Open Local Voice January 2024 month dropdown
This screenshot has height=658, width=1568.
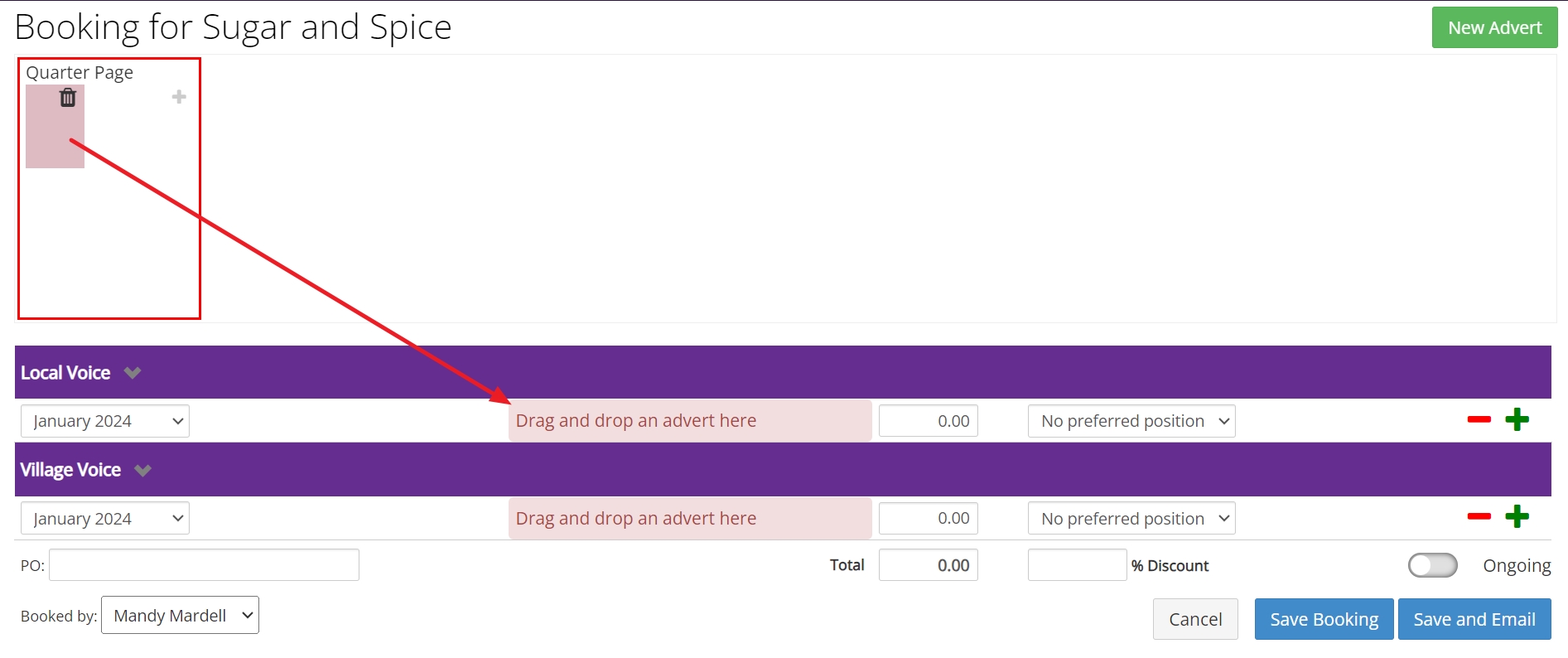(x=105, y=421)
